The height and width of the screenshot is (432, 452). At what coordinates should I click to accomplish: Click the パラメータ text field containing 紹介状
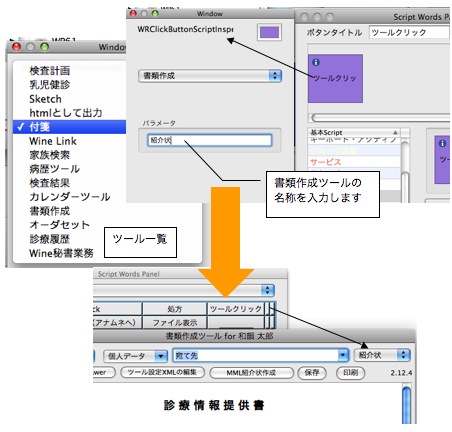tap(210, 140)
